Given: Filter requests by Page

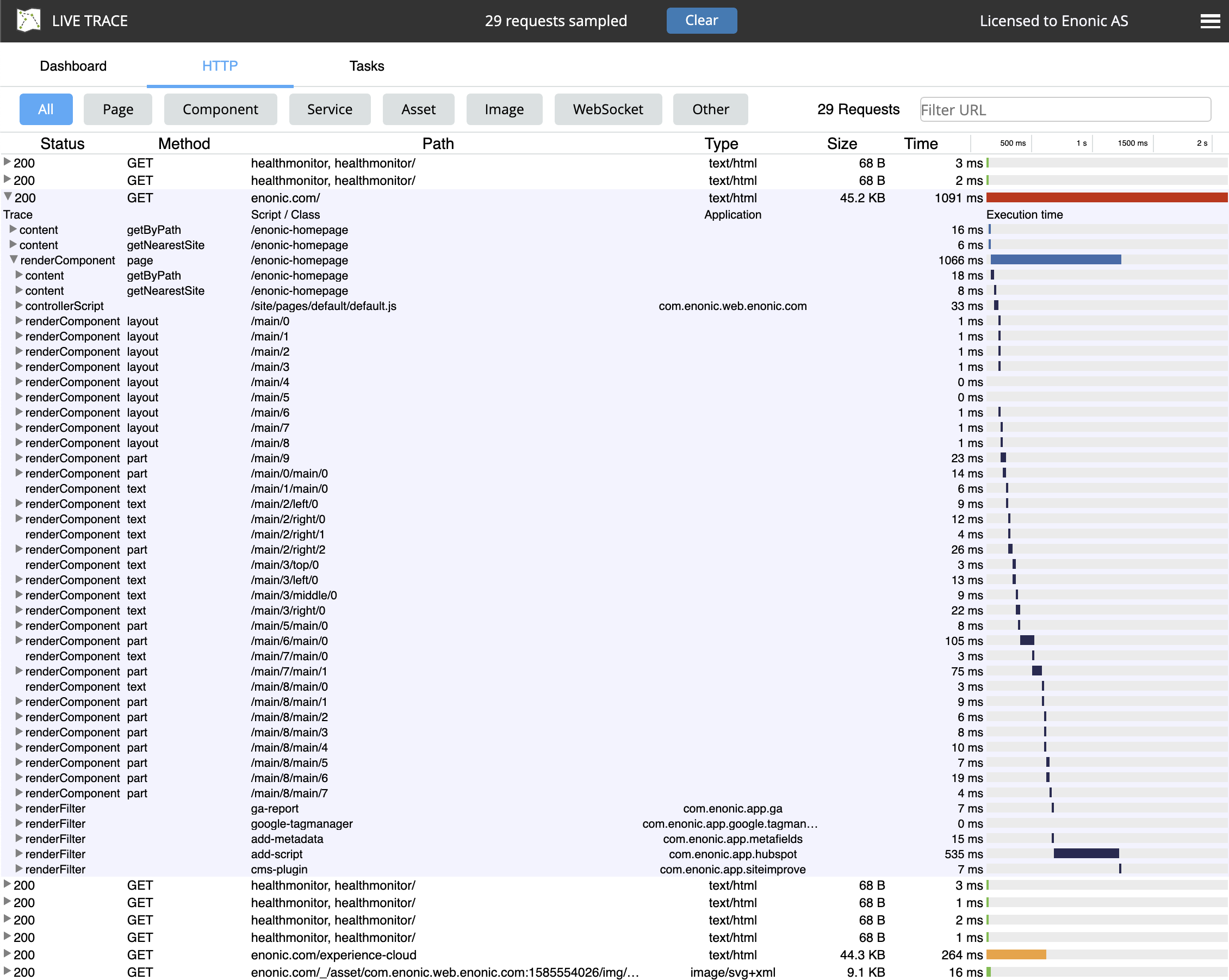Looking at the screenshot, I should point(118,109).
